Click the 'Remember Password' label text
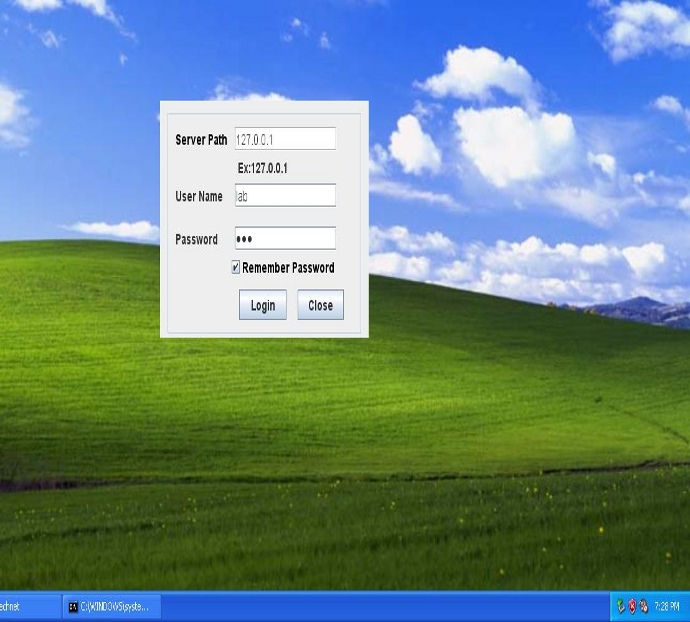This screenshot has width=690, height=622. click(x=288, y=268)
